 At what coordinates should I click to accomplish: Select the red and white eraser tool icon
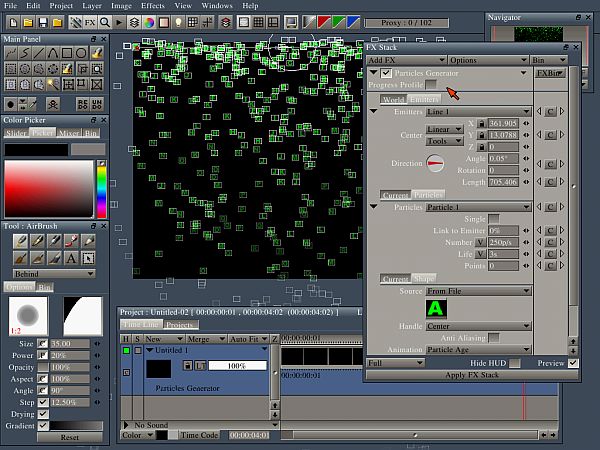click(x=71, y=241)
